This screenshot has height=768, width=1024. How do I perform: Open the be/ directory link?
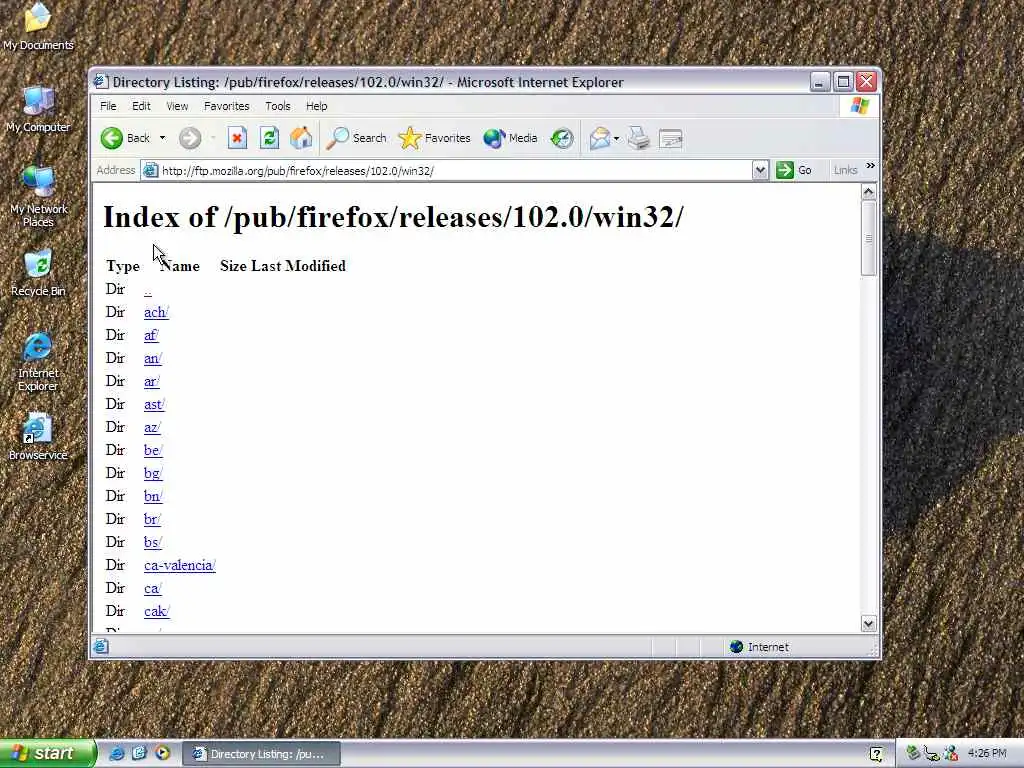pyautogui.click(x=153, y=450)
